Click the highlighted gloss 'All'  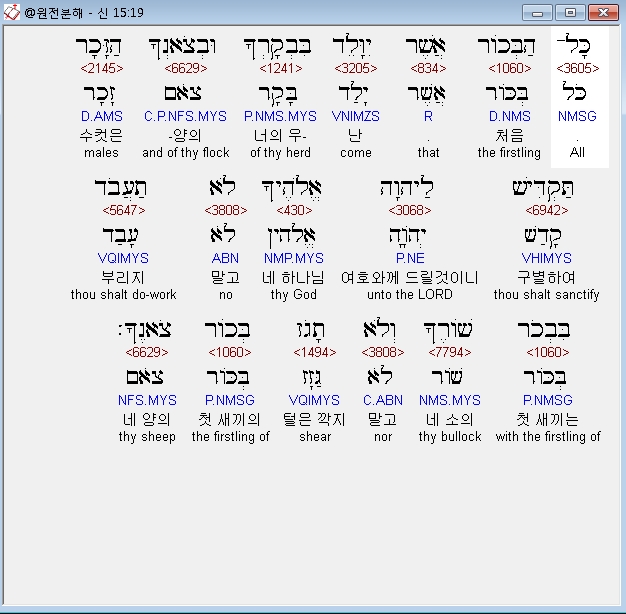tap(577, 153)
